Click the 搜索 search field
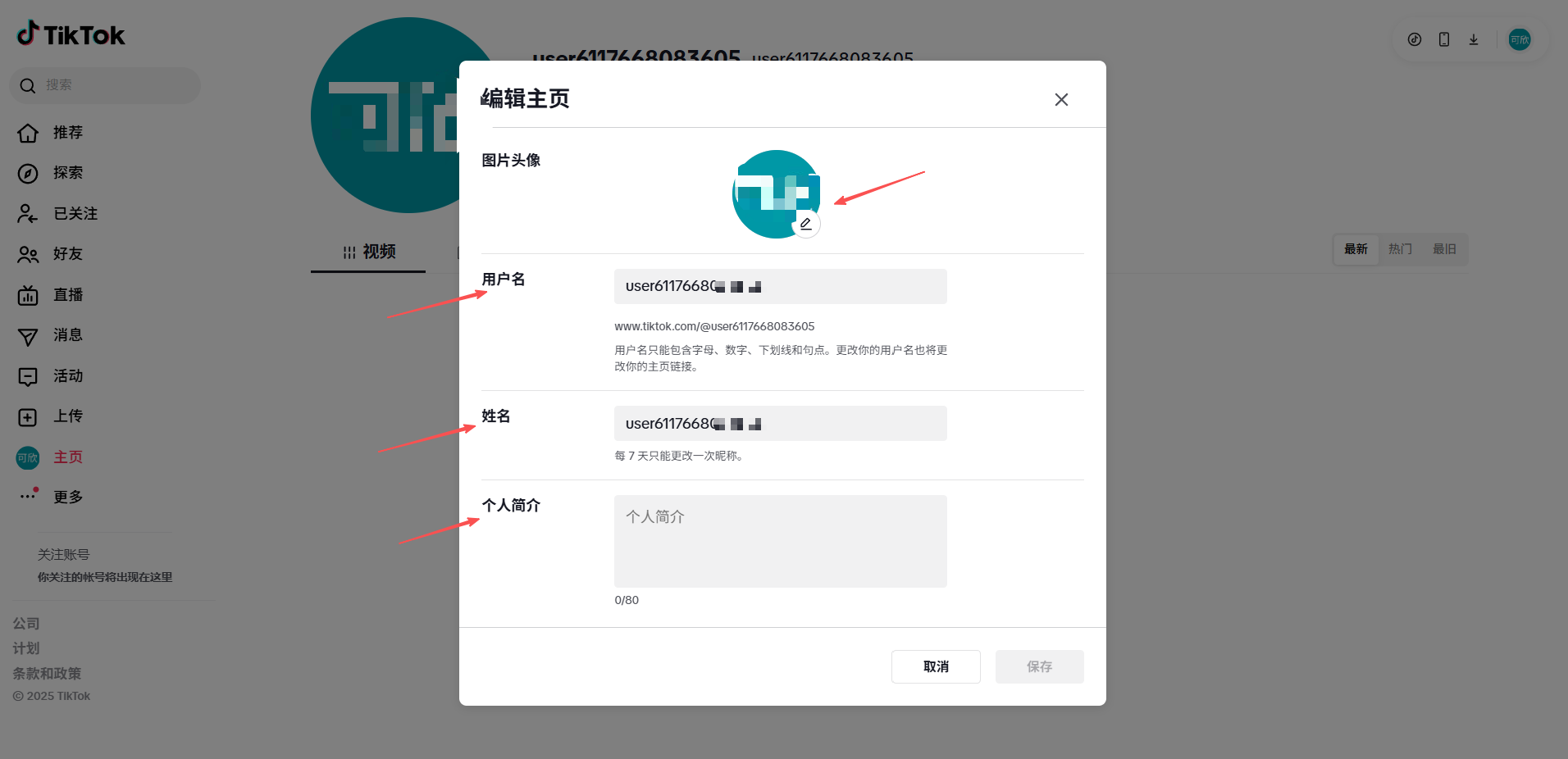This screenshot has height=759, width=1568. point(104,85)
